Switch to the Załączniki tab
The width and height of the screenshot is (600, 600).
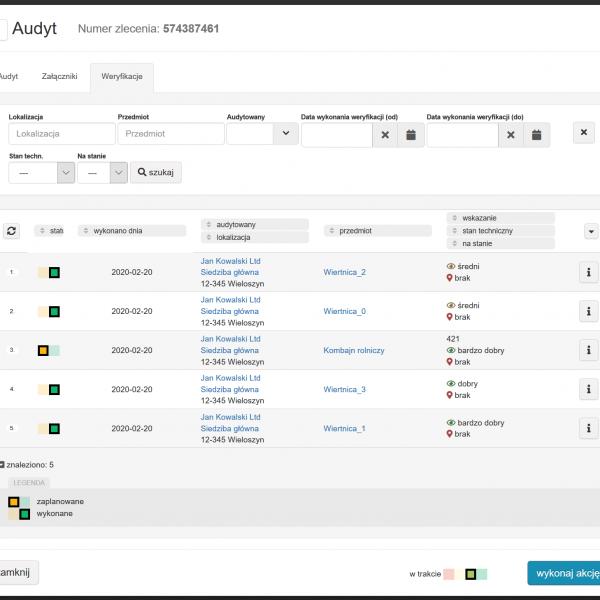click(59, 76)
